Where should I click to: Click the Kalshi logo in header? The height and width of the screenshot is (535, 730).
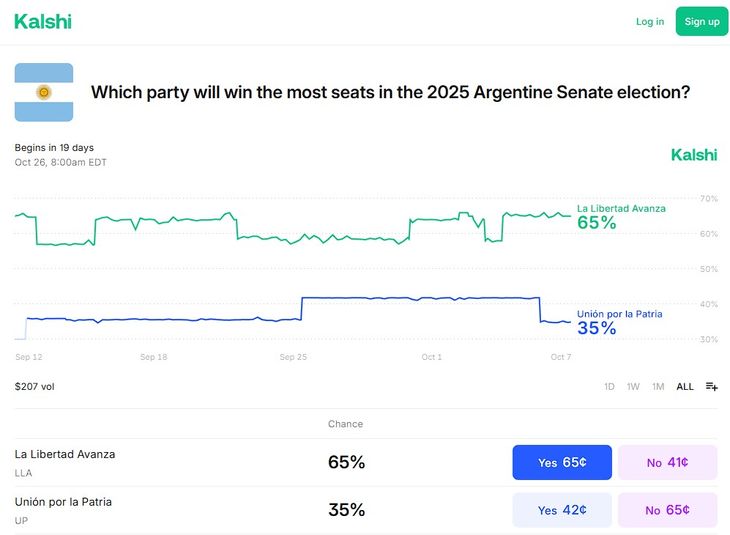pos(43,21)
